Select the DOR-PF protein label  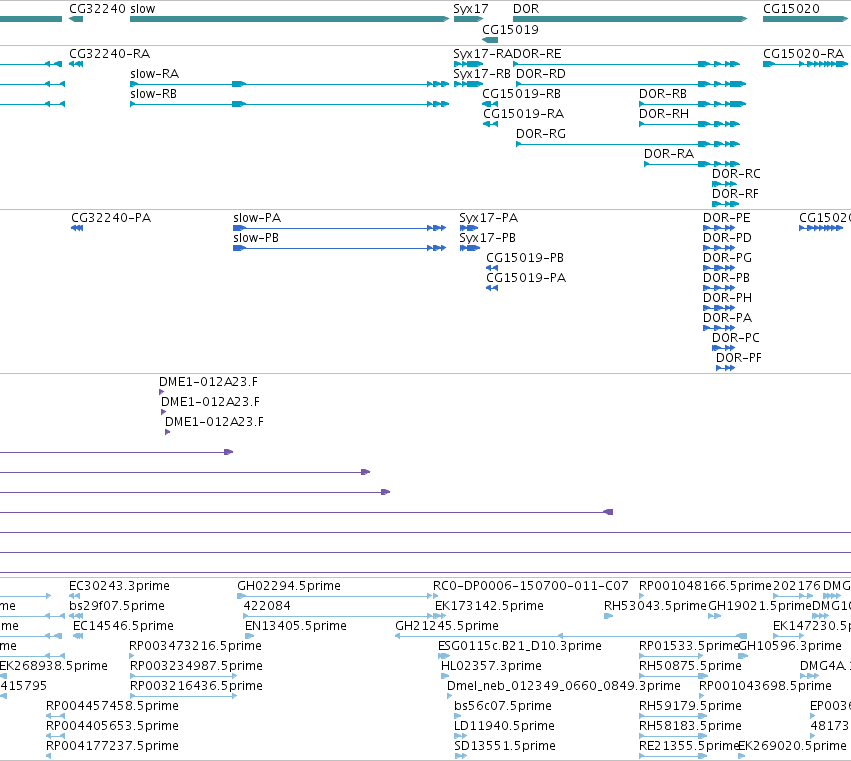[x=739, y=359]
